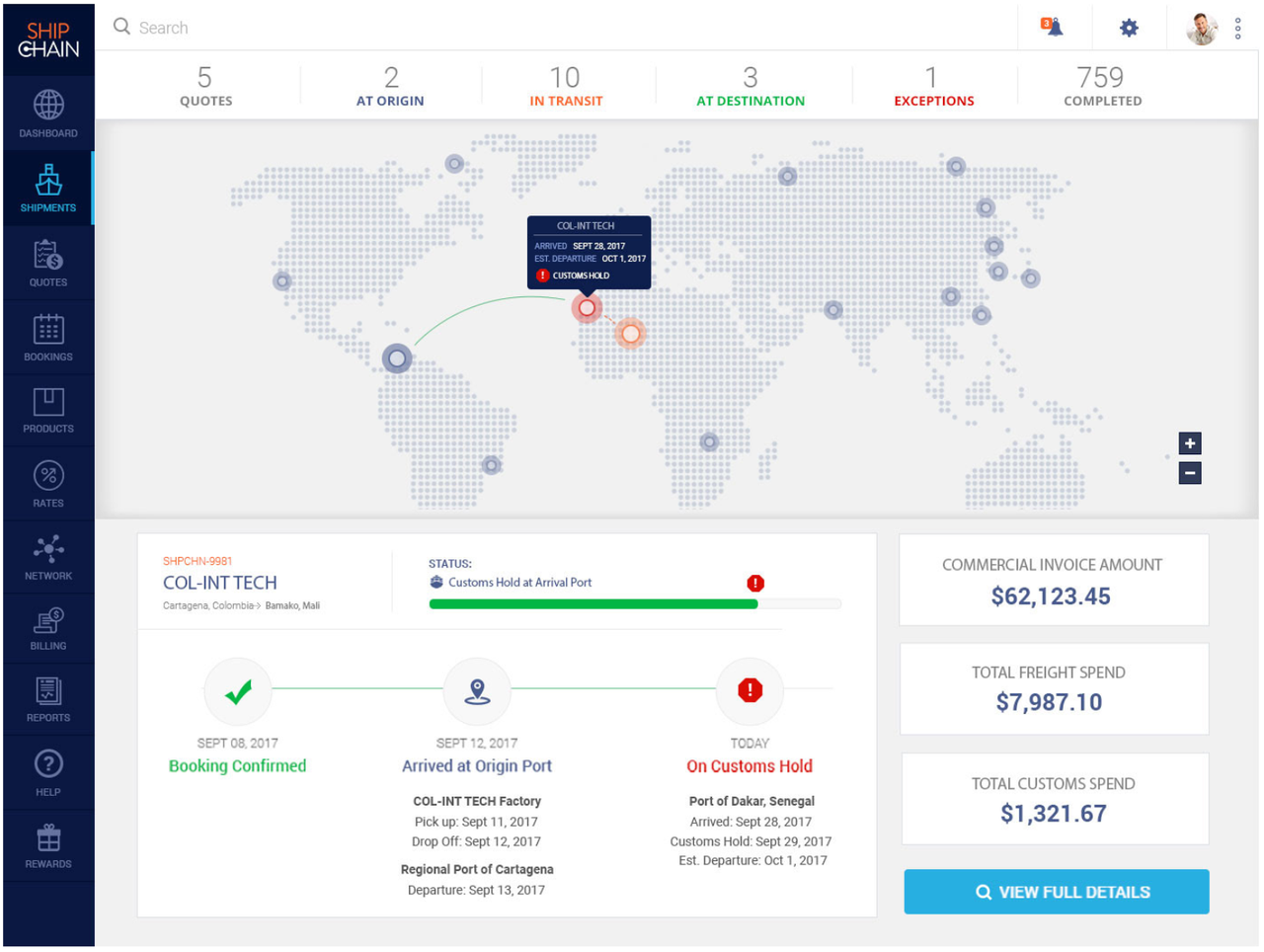Open the Dashboard from the sidebar
This screenshot has height=952, width=1264.
[47, 109]
